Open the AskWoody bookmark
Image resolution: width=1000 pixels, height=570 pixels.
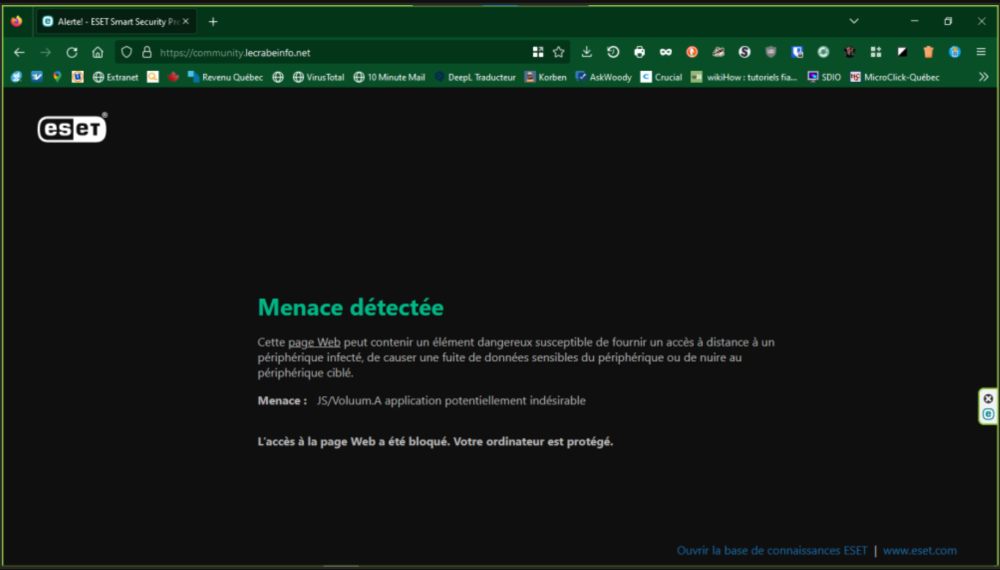603,77
